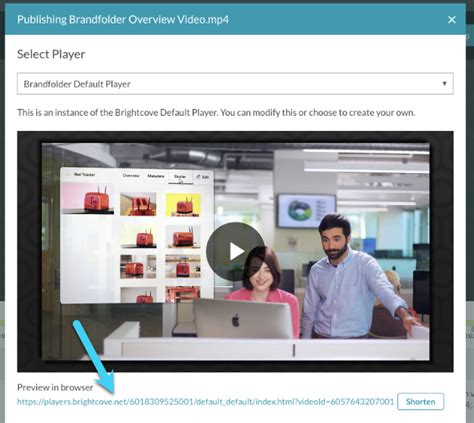Select the underlined Similar tab in the video

(x=180, y=177)
